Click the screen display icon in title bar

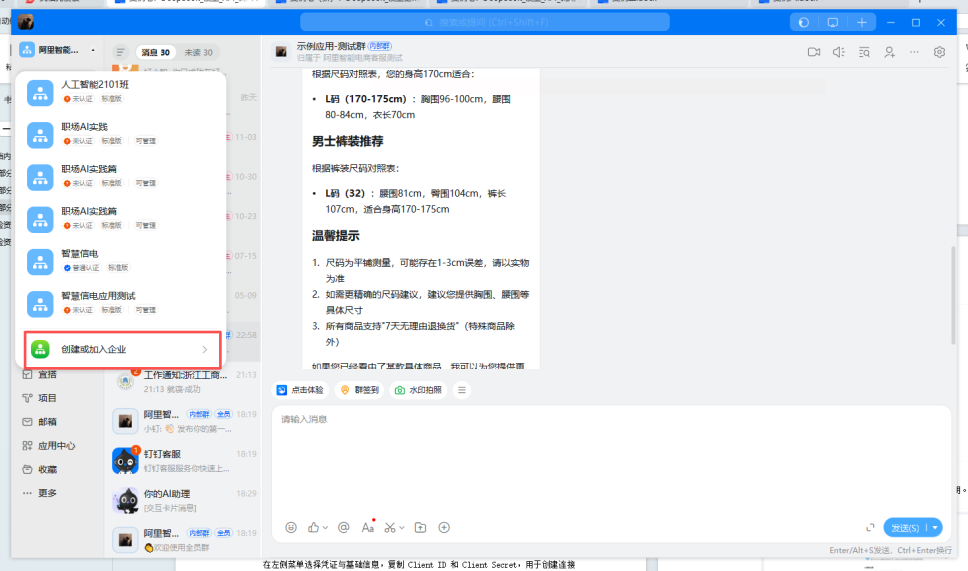833,22
